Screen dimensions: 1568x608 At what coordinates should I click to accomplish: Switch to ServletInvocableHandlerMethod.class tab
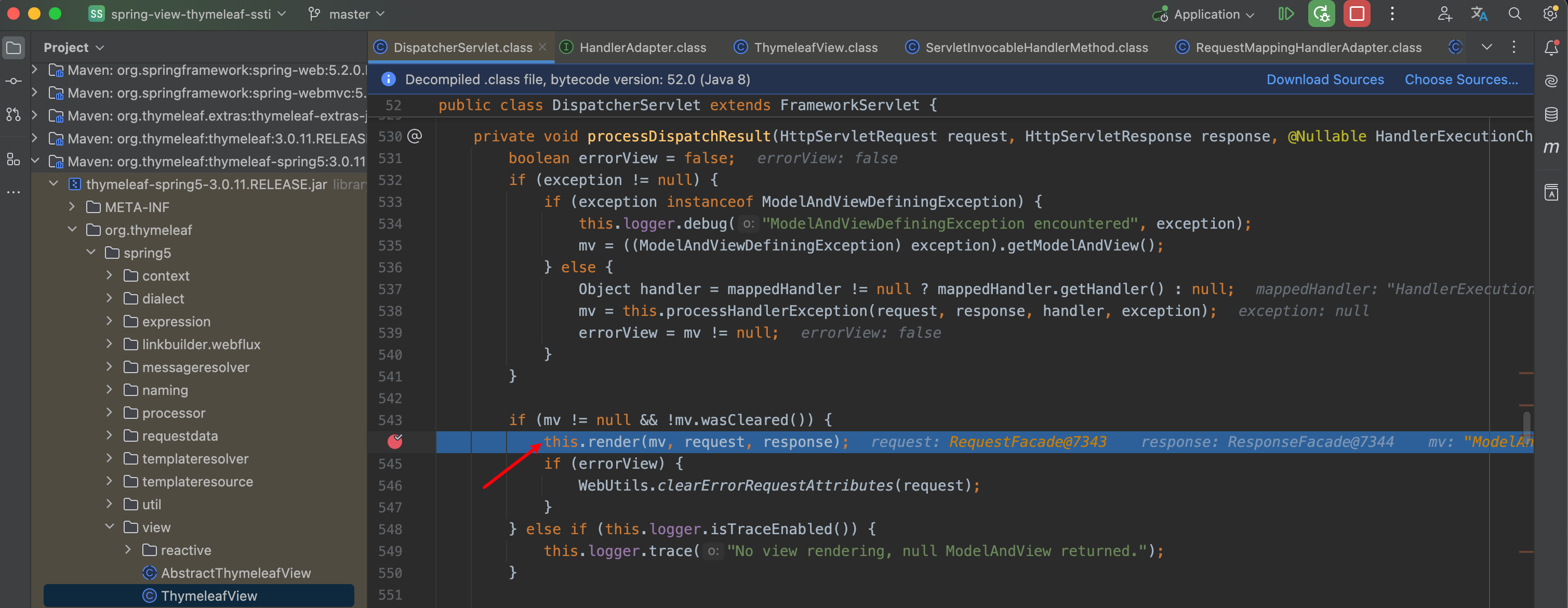(x=1028, y=47)
